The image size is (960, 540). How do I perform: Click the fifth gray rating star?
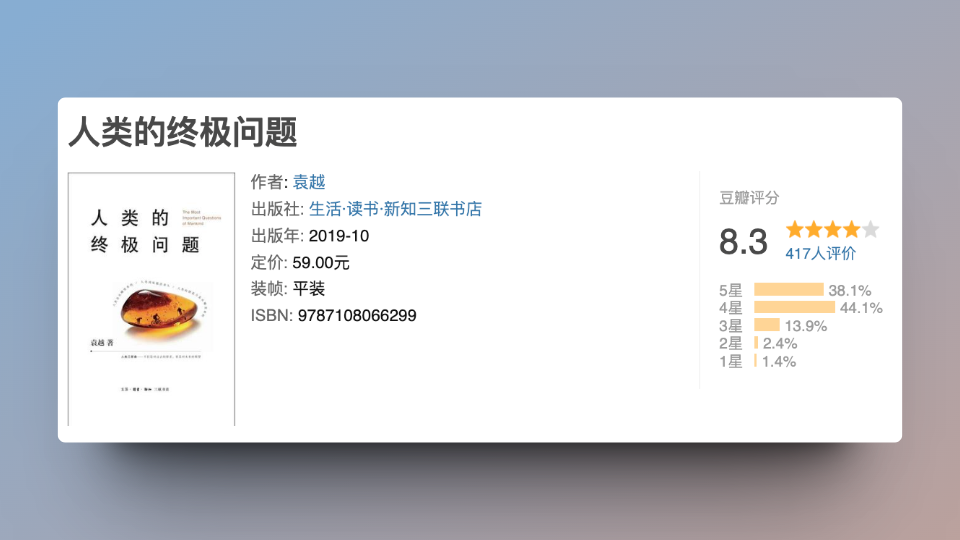click(870, 229)
